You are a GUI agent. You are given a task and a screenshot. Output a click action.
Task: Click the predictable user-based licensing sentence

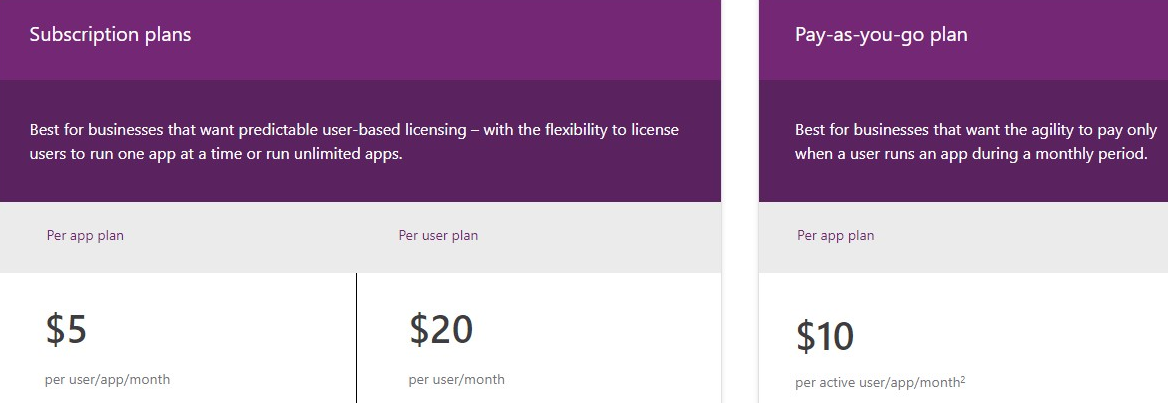point(355,130)
